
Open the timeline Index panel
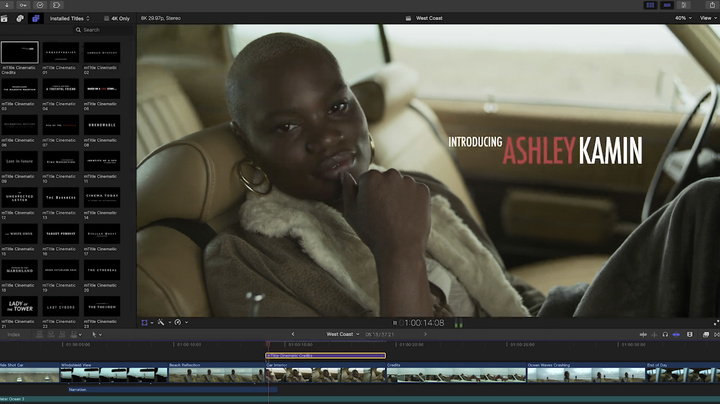click(x=14, y=335)
